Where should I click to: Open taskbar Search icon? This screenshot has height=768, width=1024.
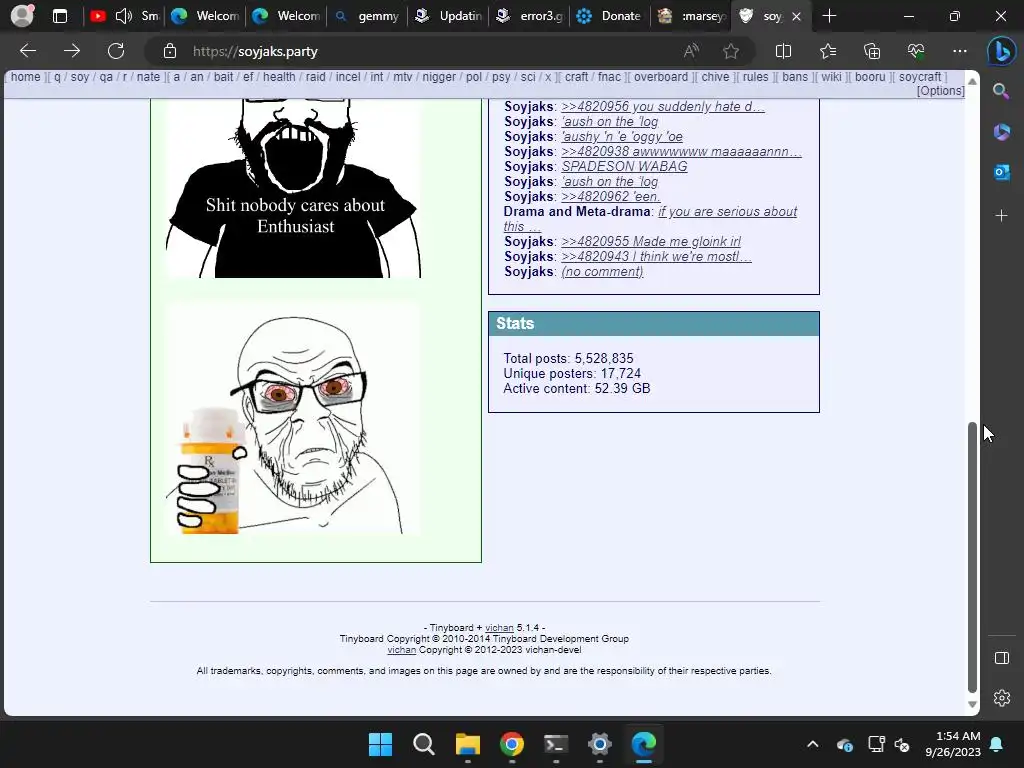pos(424,744)
